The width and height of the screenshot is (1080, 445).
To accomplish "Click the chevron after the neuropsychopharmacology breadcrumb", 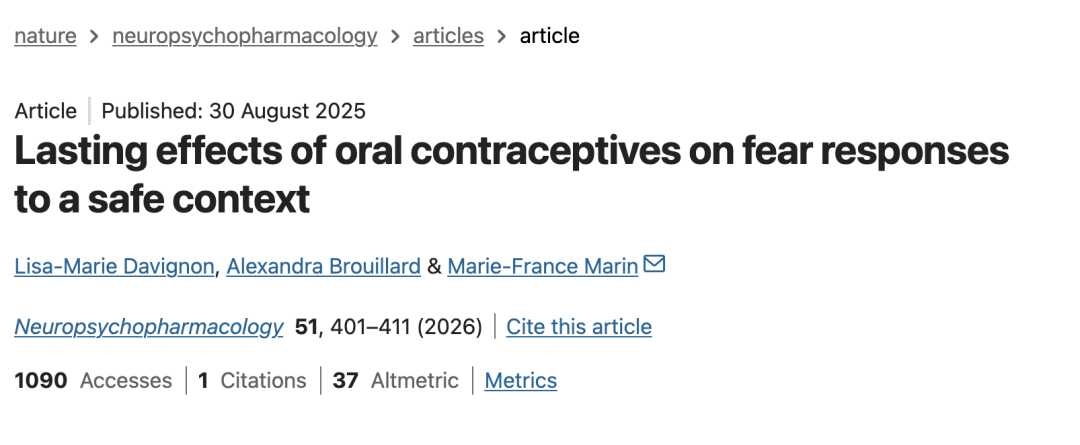I will [395, 37].
